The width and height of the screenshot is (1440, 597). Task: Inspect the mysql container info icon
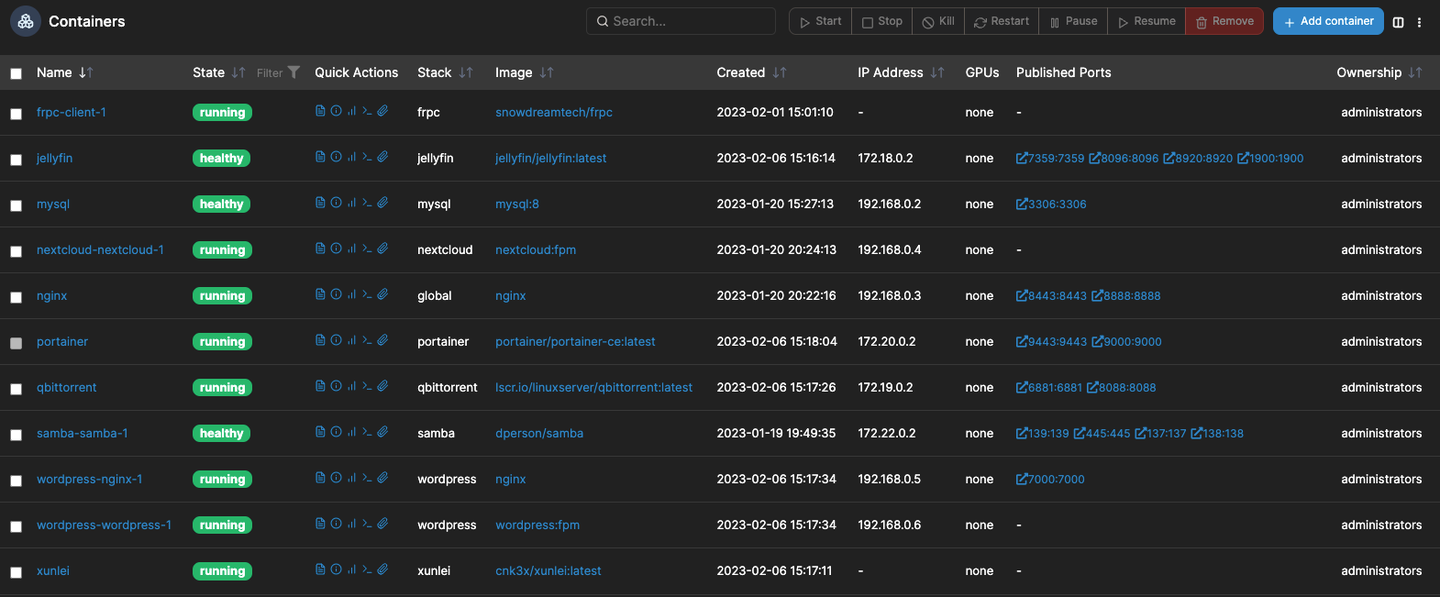[x=336, y=203]
